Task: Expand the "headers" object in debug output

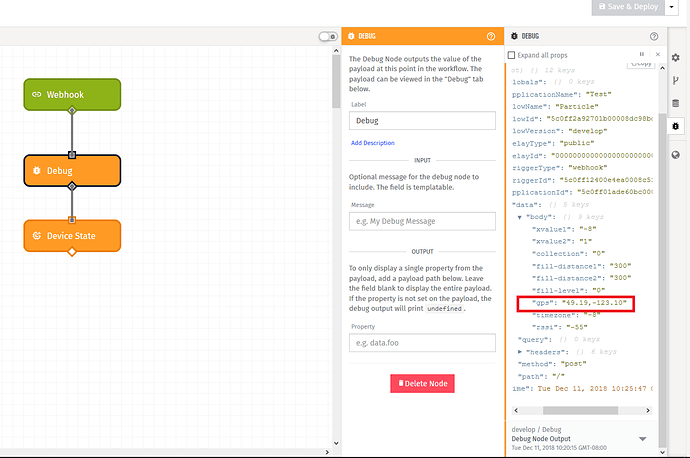Action: 520,352
